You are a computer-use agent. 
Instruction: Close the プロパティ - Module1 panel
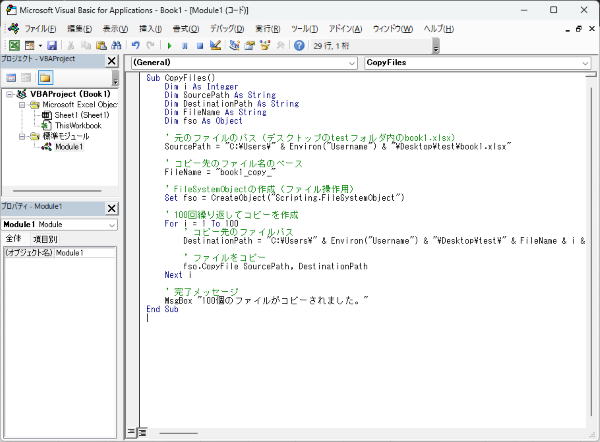click(111, 209)
